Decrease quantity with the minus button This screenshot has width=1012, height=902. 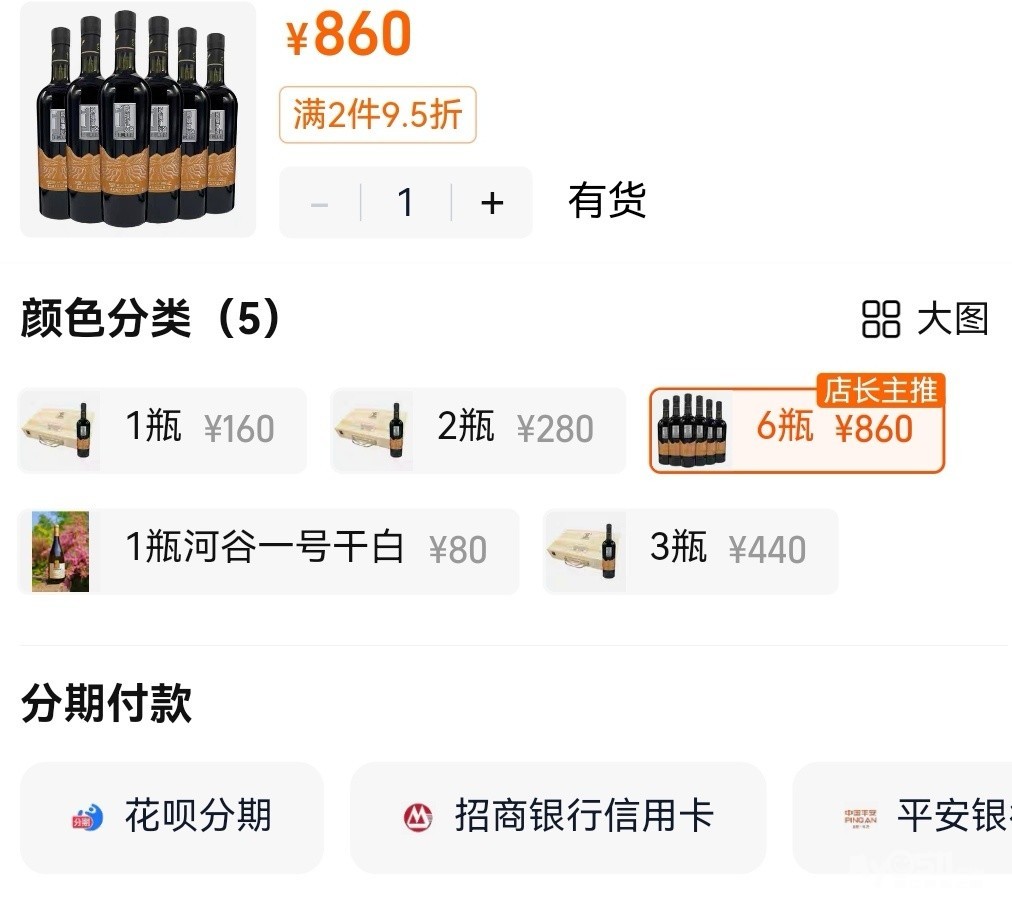319,203
